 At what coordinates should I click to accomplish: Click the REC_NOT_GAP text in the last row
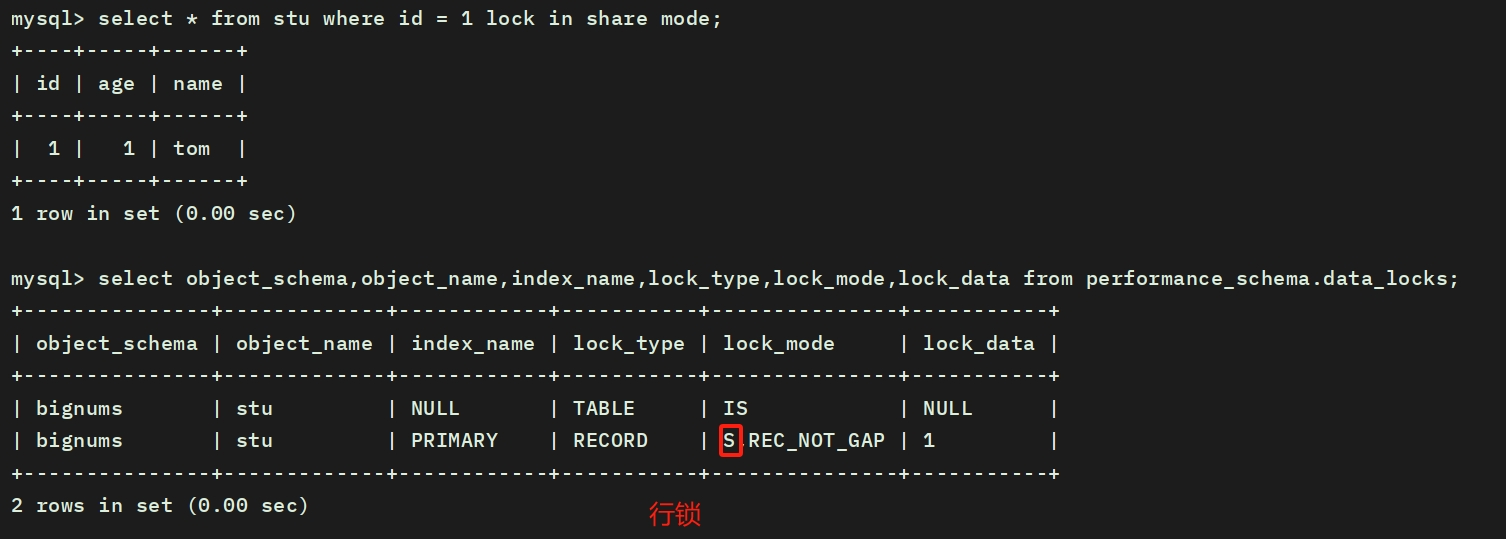(816, 441)
